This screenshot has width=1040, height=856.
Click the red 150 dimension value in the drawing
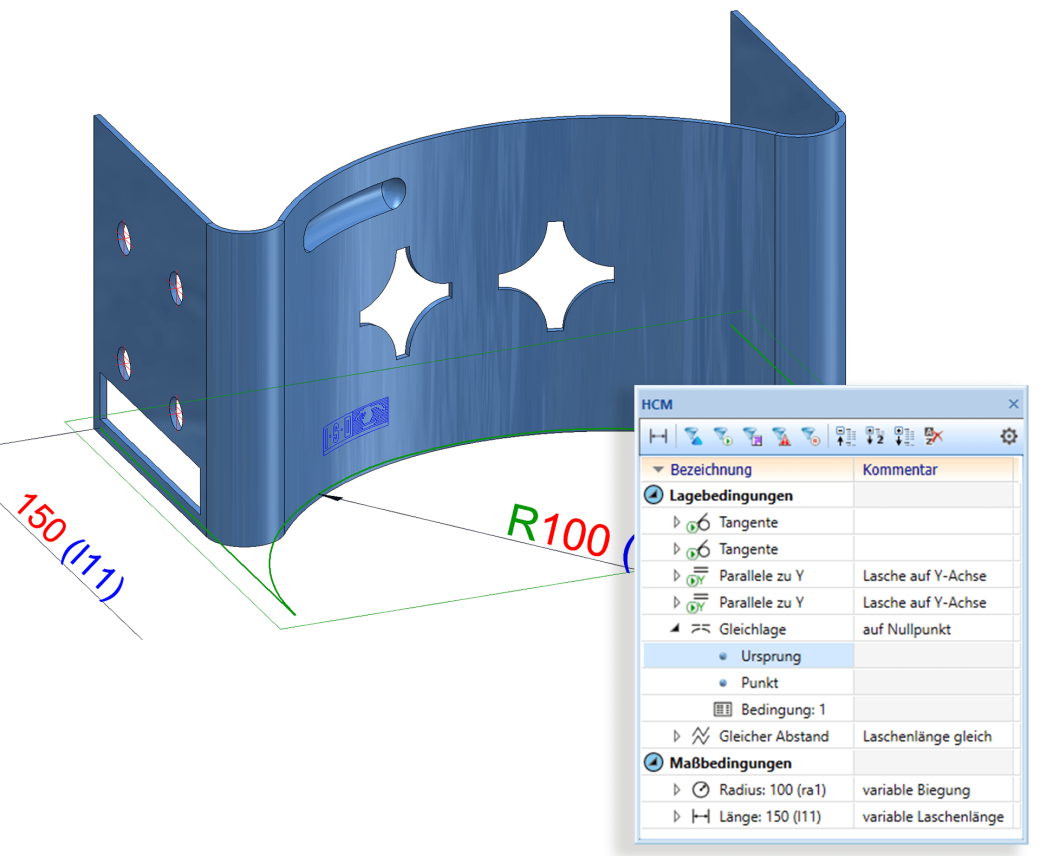(x=41, y=519)
